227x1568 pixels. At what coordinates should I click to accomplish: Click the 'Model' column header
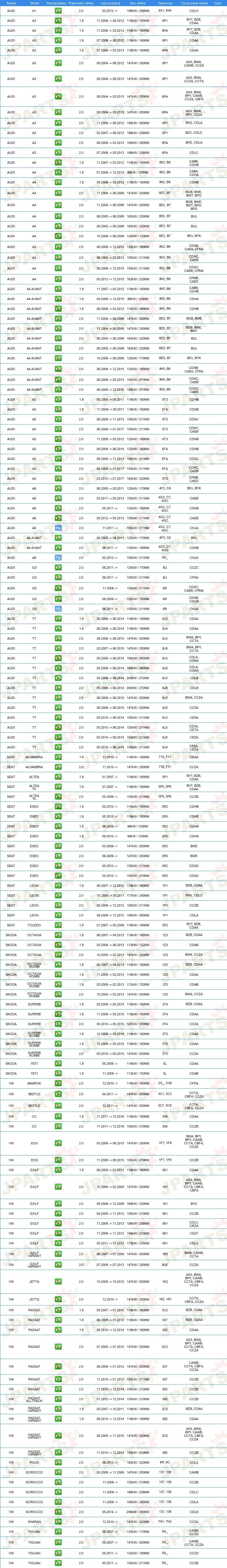tap(34, 3)
